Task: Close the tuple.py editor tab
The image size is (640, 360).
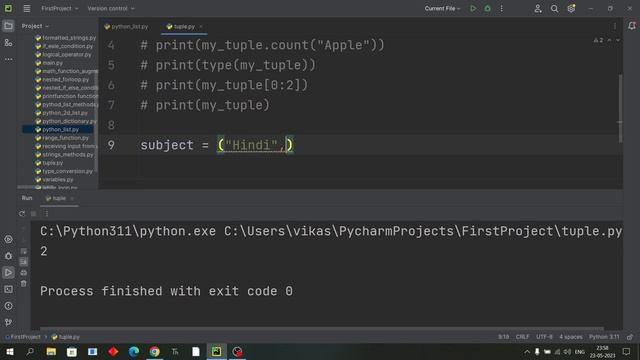Action: [x=201, y=27]
